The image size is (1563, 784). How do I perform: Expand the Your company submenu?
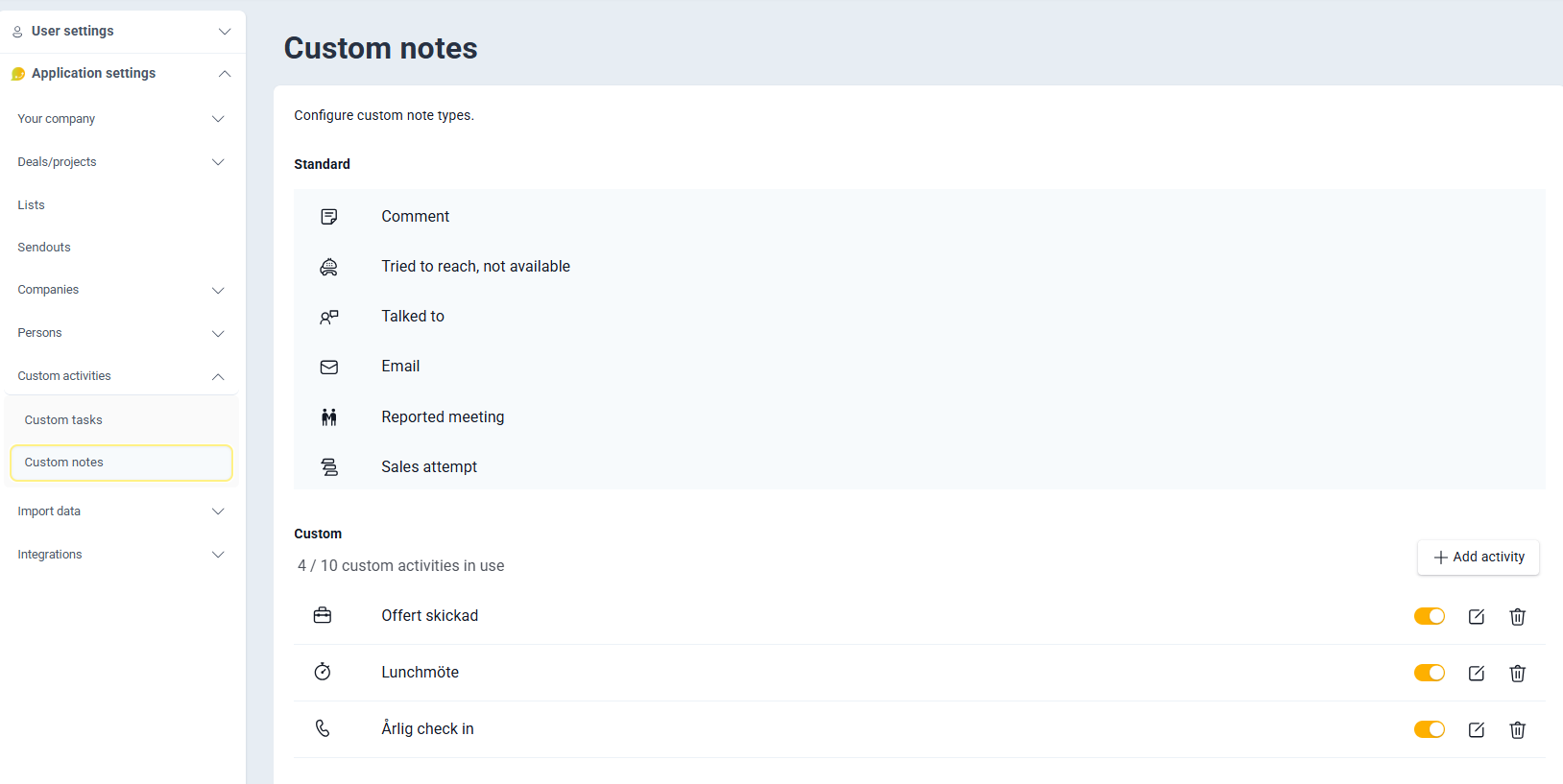[x=122, y=119]
